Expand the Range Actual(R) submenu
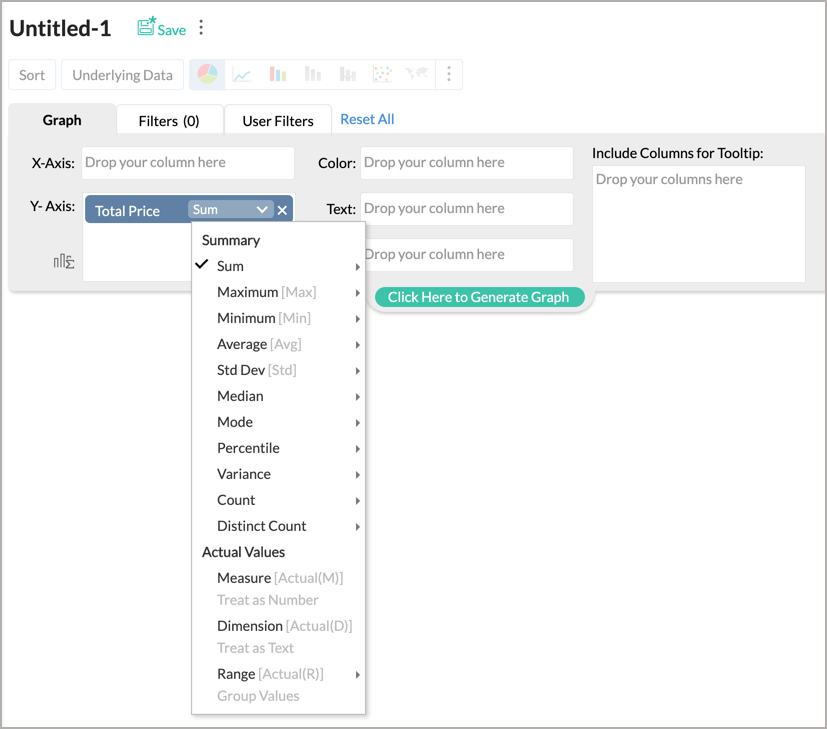This screenshot has width=827, height=729. 357,673
